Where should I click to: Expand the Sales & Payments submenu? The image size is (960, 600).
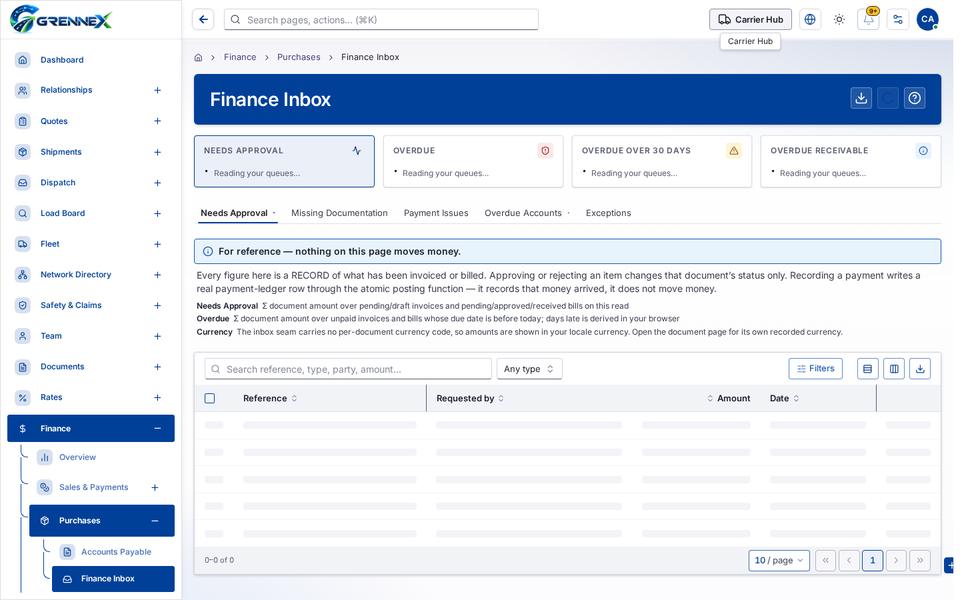pyautogui.click(x=155, y=487)
